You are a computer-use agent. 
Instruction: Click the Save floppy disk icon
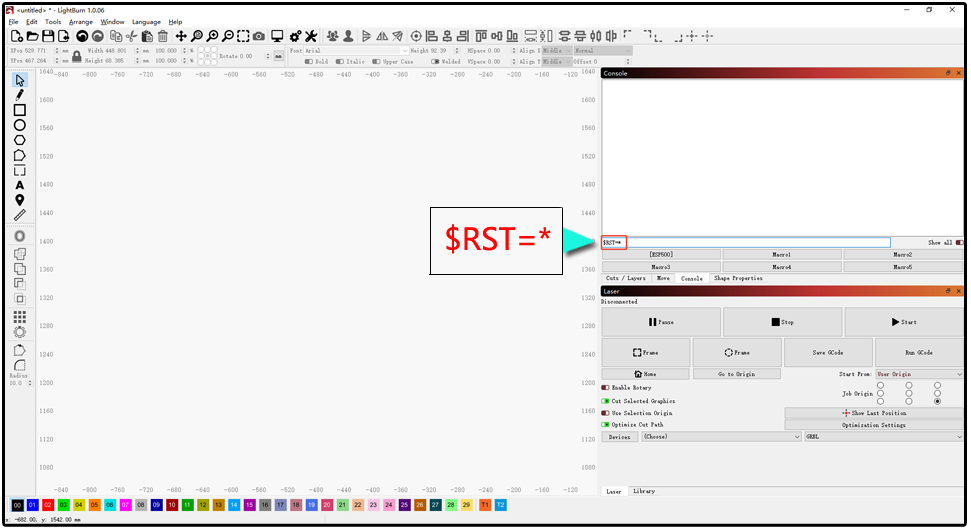click(x=48, y=37)
